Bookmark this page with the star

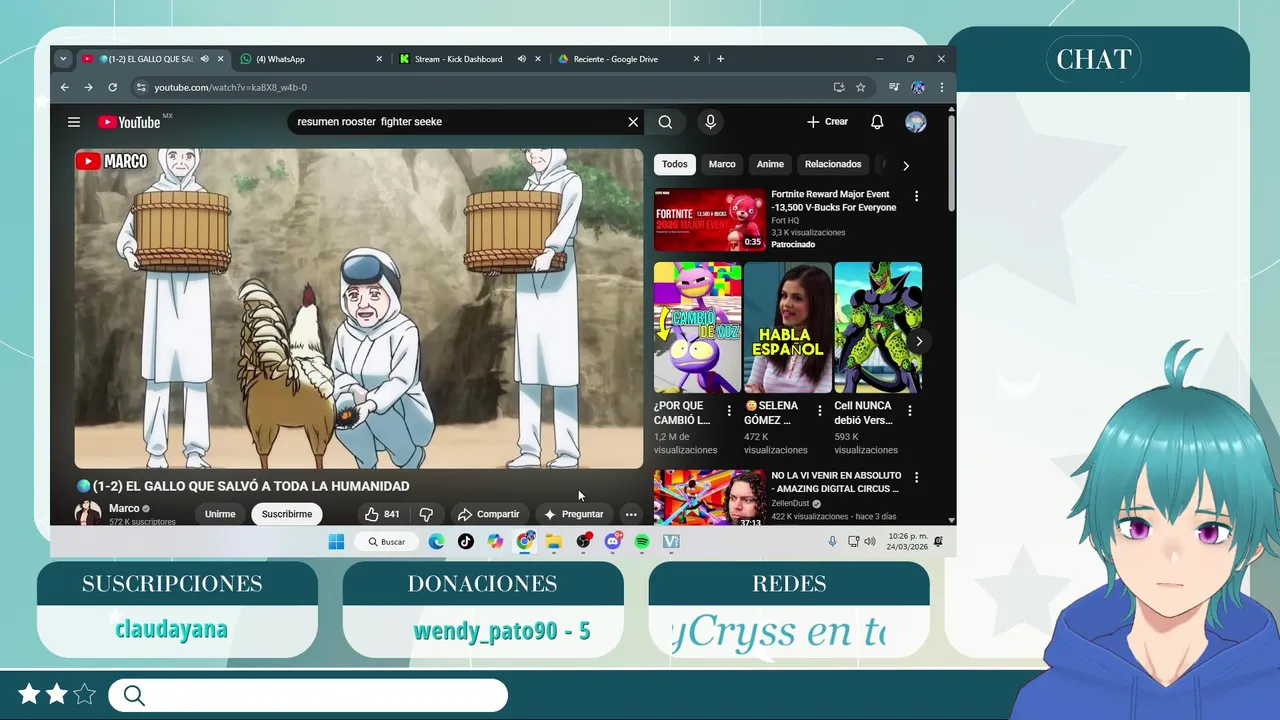point(860,87)
